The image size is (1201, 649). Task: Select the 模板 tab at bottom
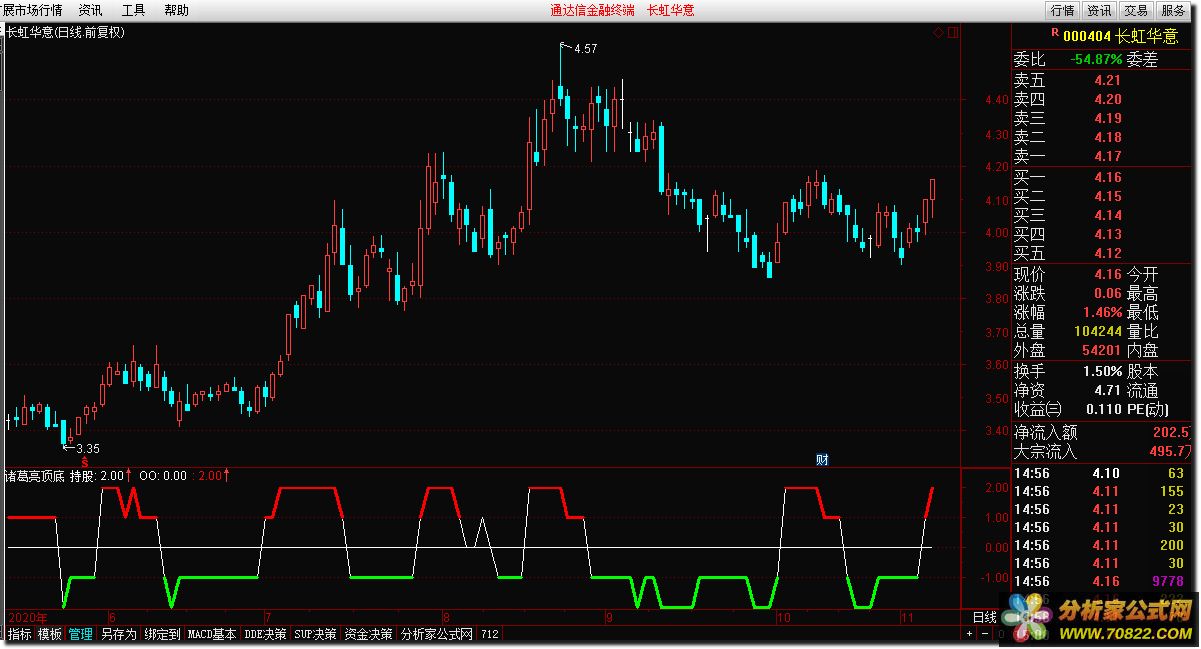pyautogui.click(x=50, y=634)
